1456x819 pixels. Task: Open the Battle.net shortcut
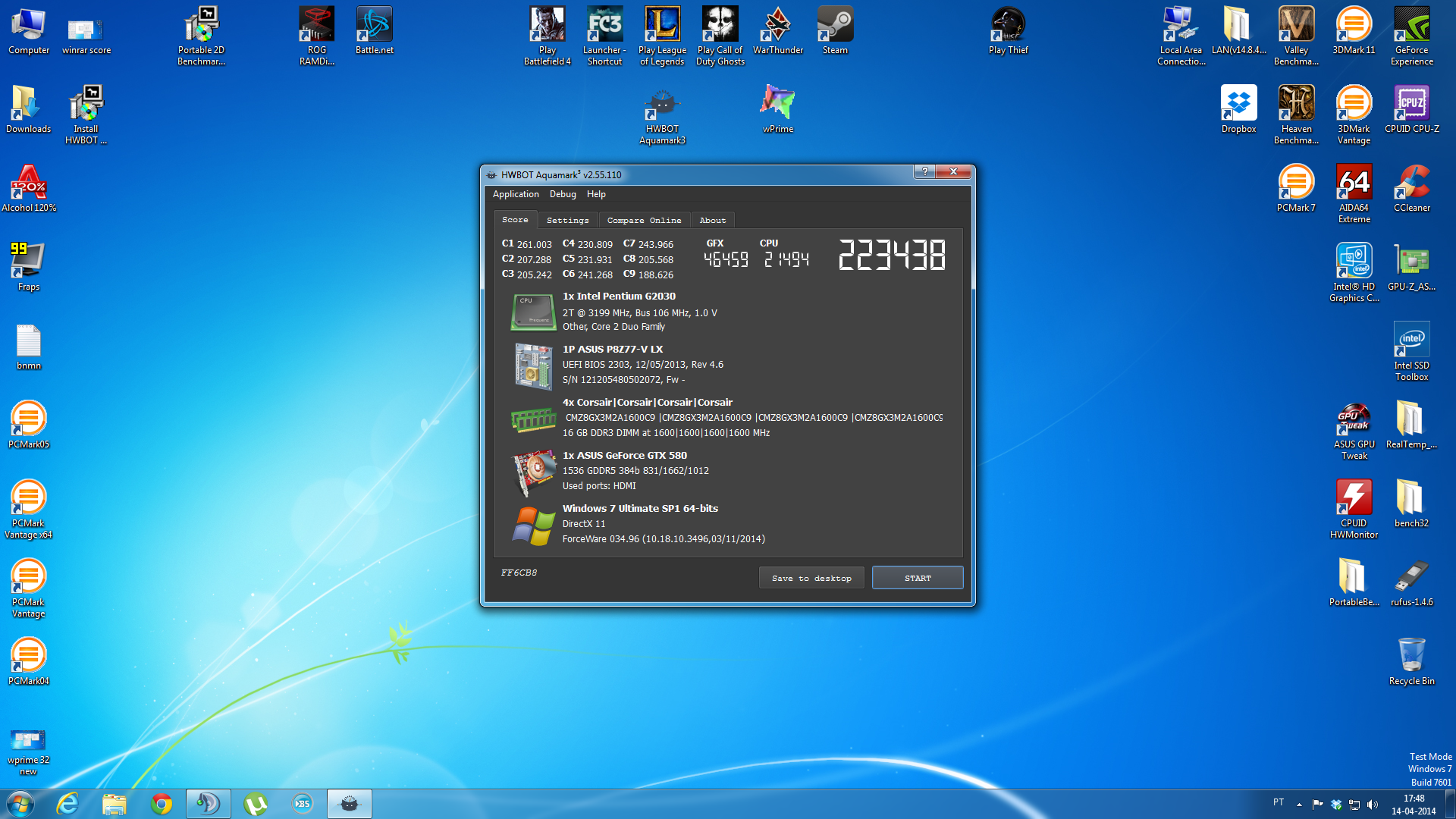(375, 31)
